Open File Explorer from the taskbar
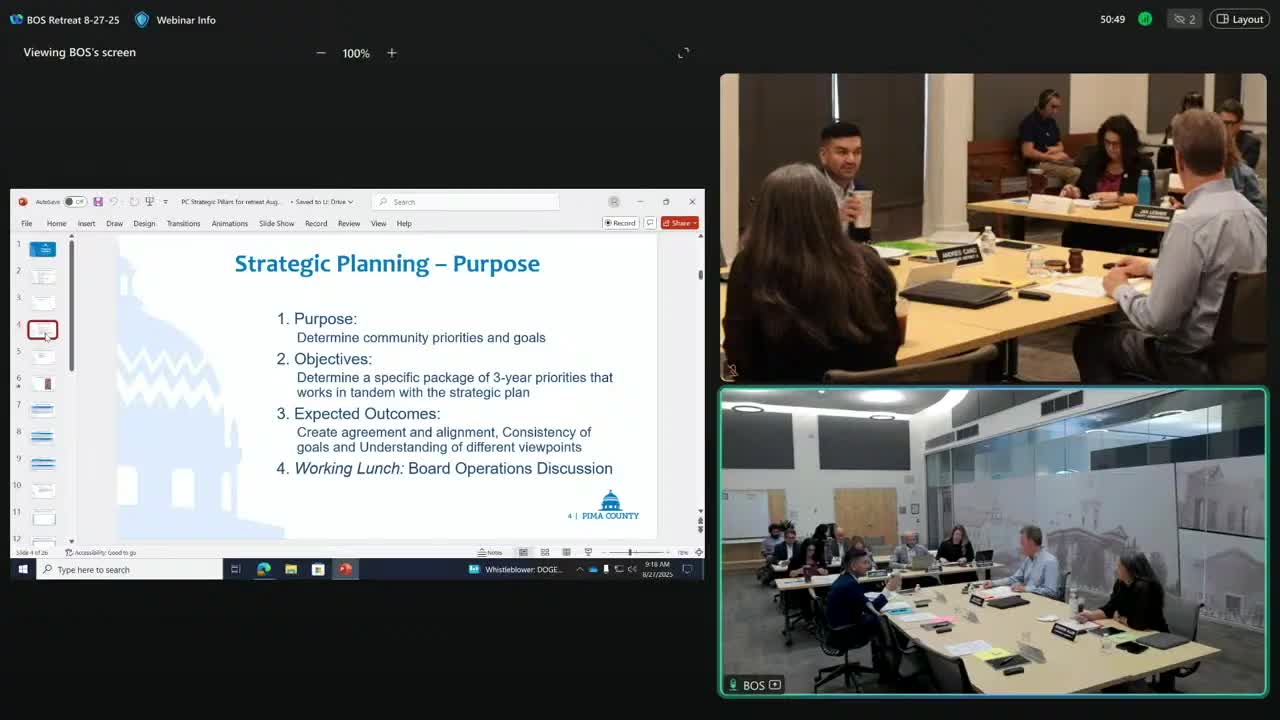1280x720 pixels. pos(291,569)
